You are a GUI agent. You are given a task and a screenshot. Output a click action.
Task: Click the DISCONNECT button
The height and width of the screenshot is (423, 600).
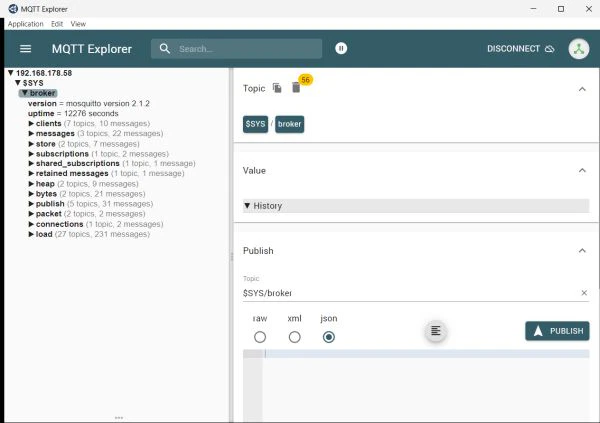(520, 48)
